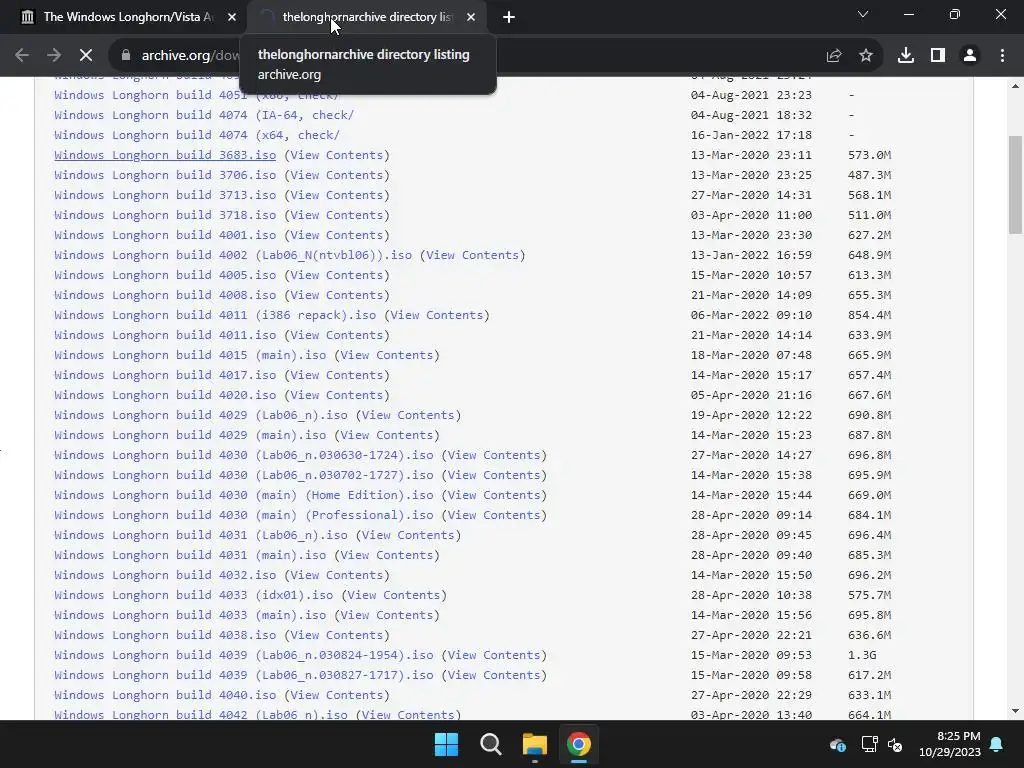
Task: Open build 4002 (Lab06_N(ntvbl06)).iso link
Action: (x=233, y=255)
